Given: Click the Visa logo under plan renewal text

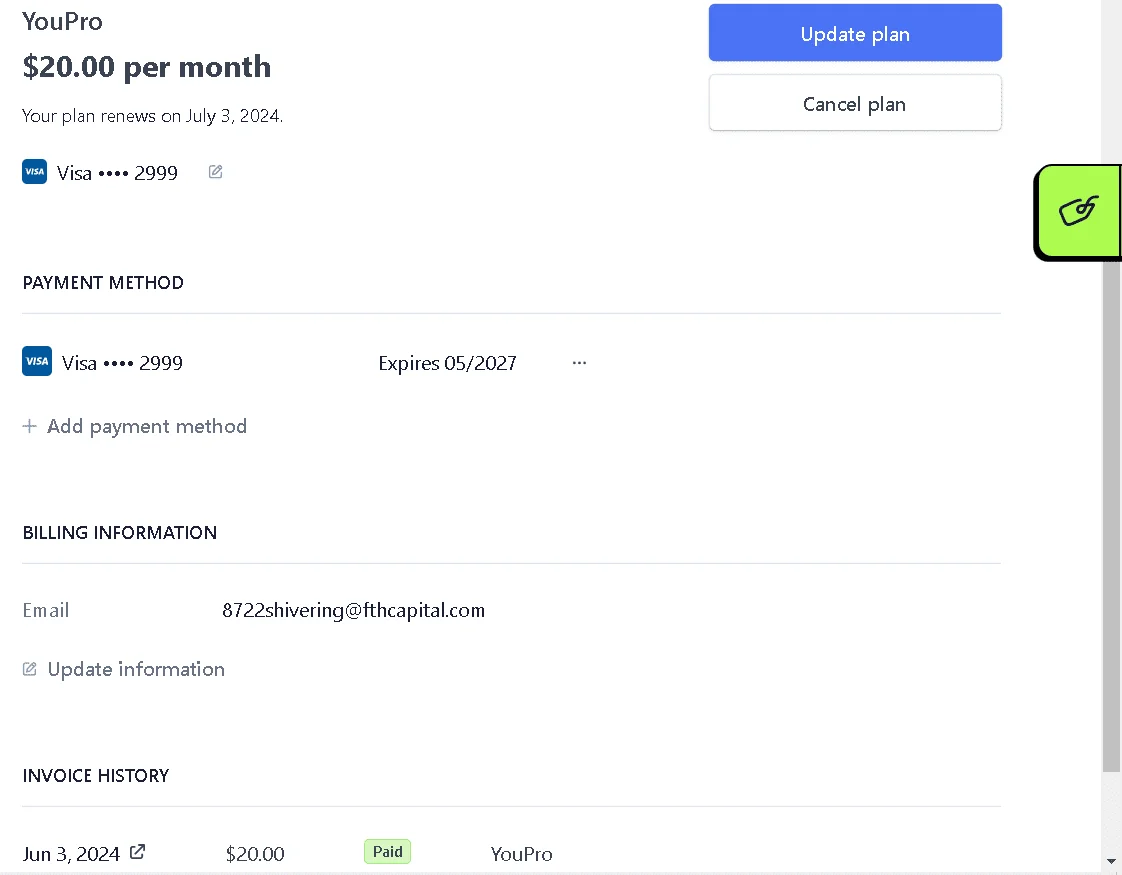Looking at the screenshot, I should (x=34, y=172).
